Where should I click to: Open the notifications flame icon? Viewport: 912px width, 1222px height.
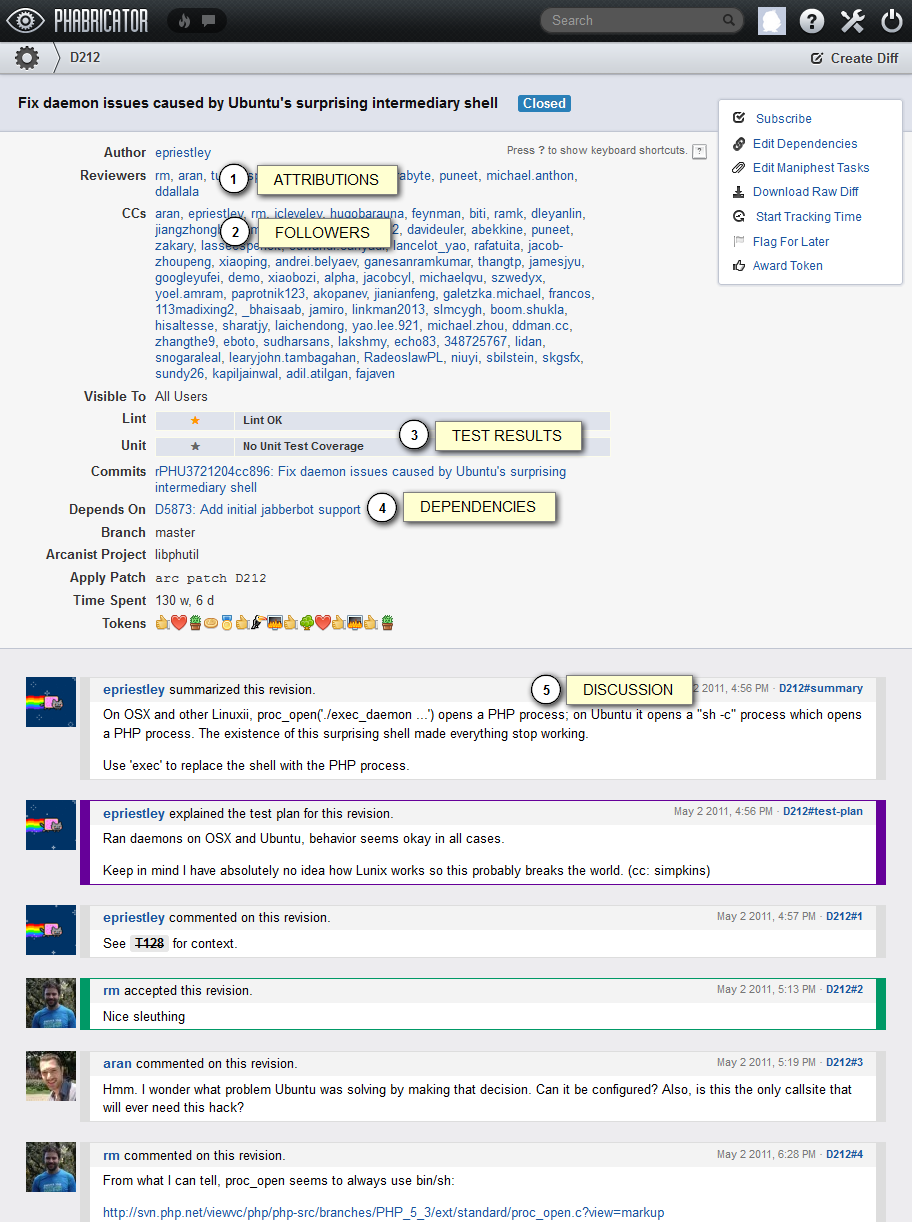click(184, 20)
